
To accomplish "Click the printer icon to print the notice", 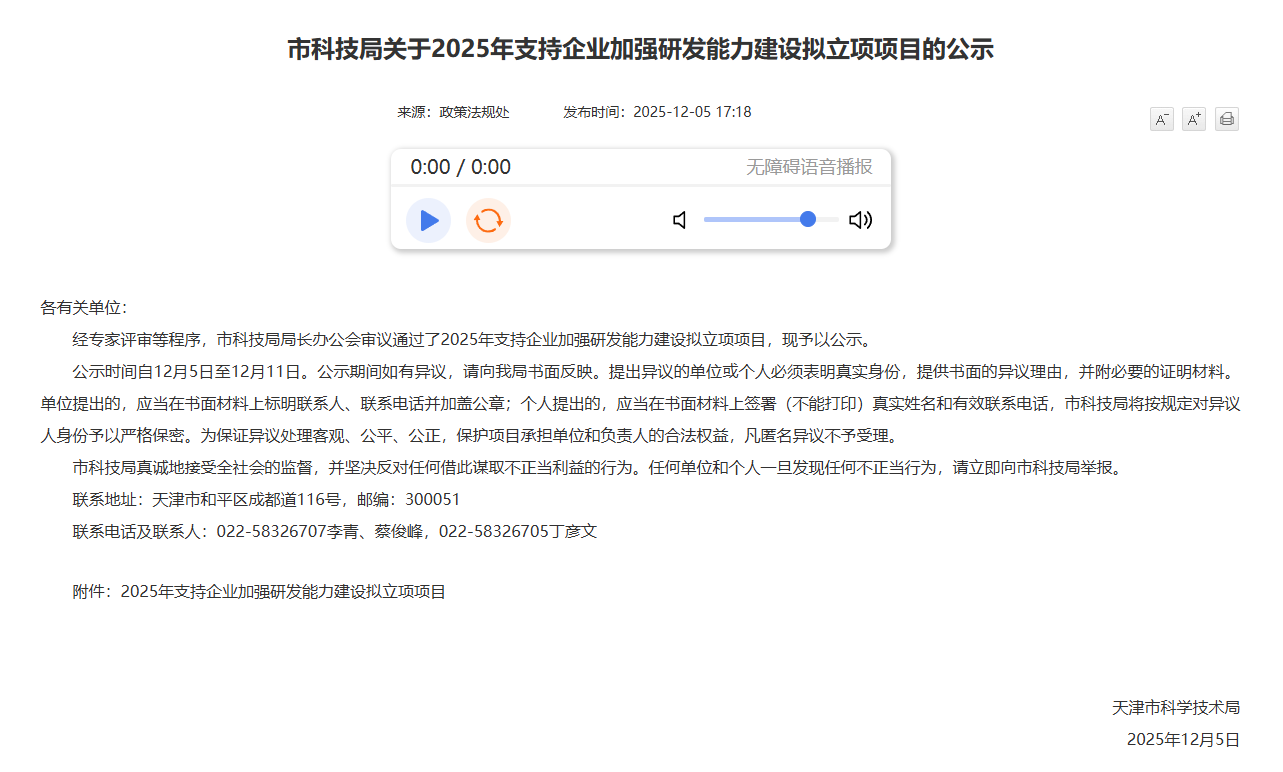I will pyautogui.click(x=1225, y=118).
